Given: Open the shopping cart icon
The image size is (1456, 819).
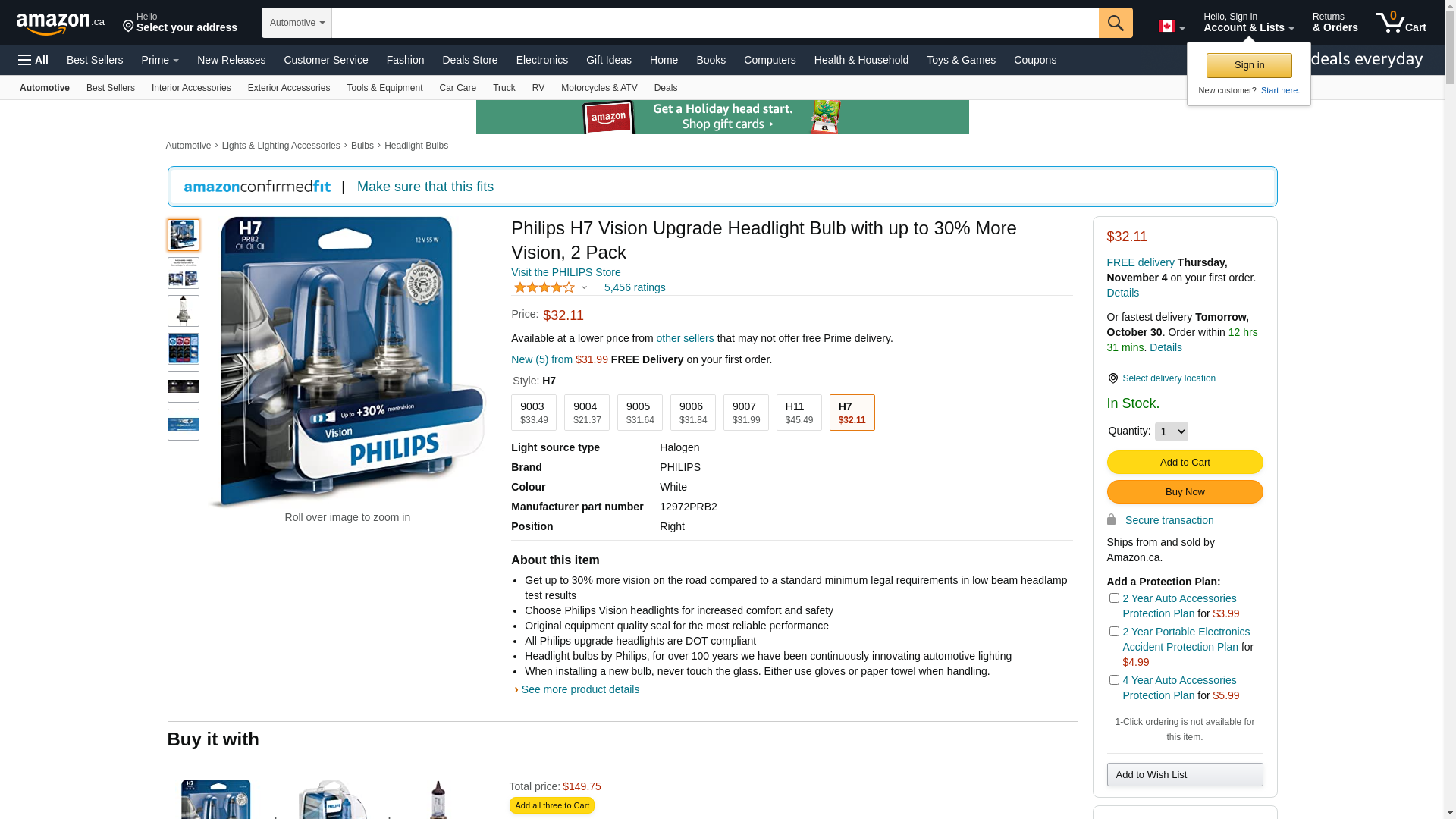Looking at the screenshot, I should pos(1401,23).
